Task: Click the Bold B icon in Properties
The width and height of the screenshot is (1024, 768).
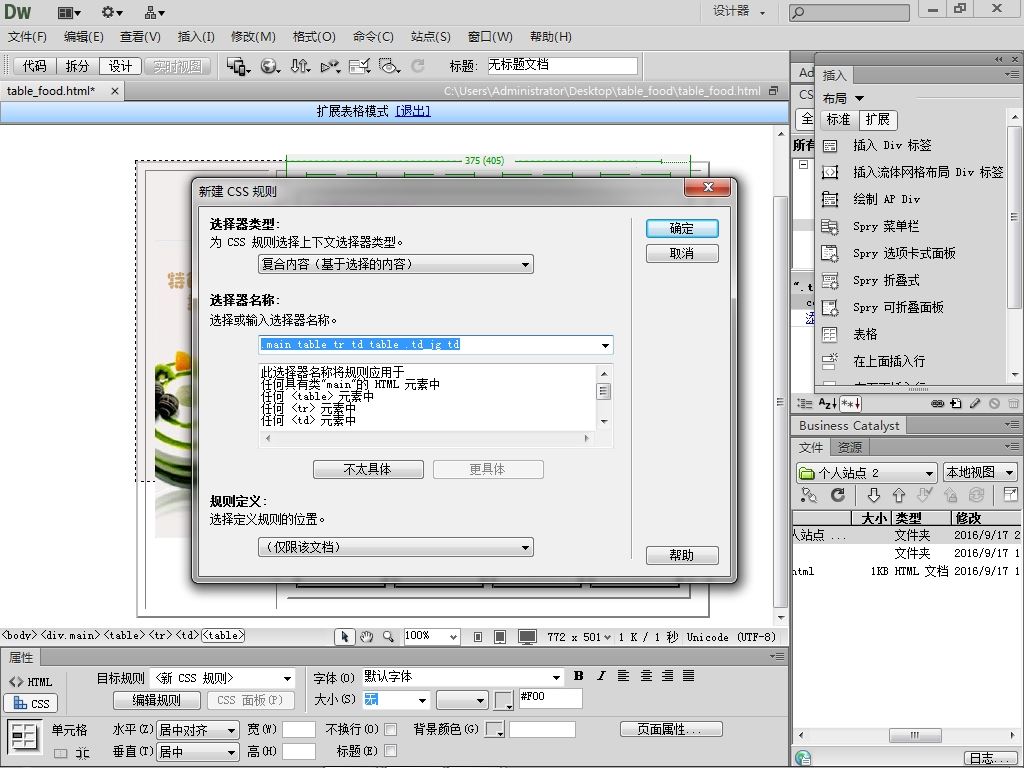Action: (579, 676)
